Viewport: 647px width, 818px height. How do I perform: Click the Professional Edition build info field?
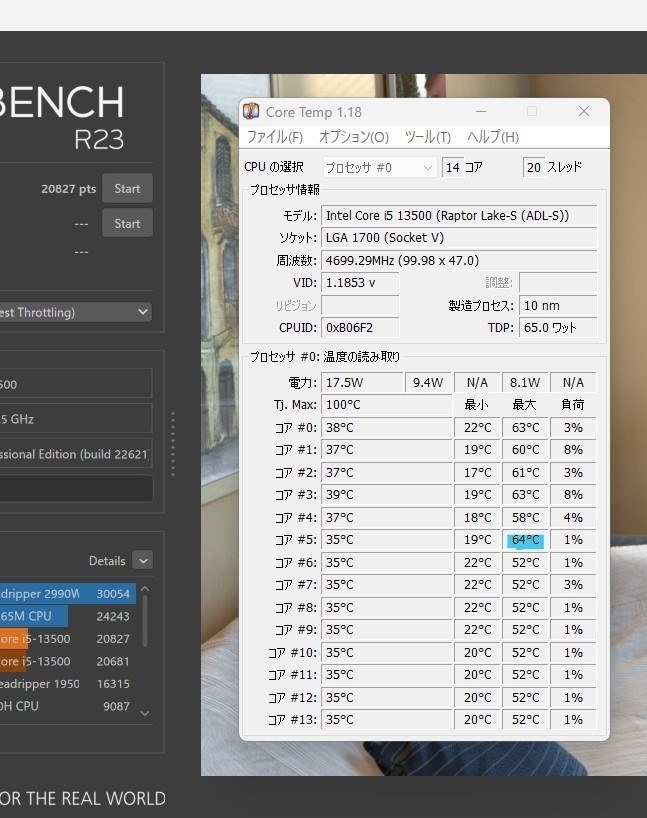[x=76, y=454]
